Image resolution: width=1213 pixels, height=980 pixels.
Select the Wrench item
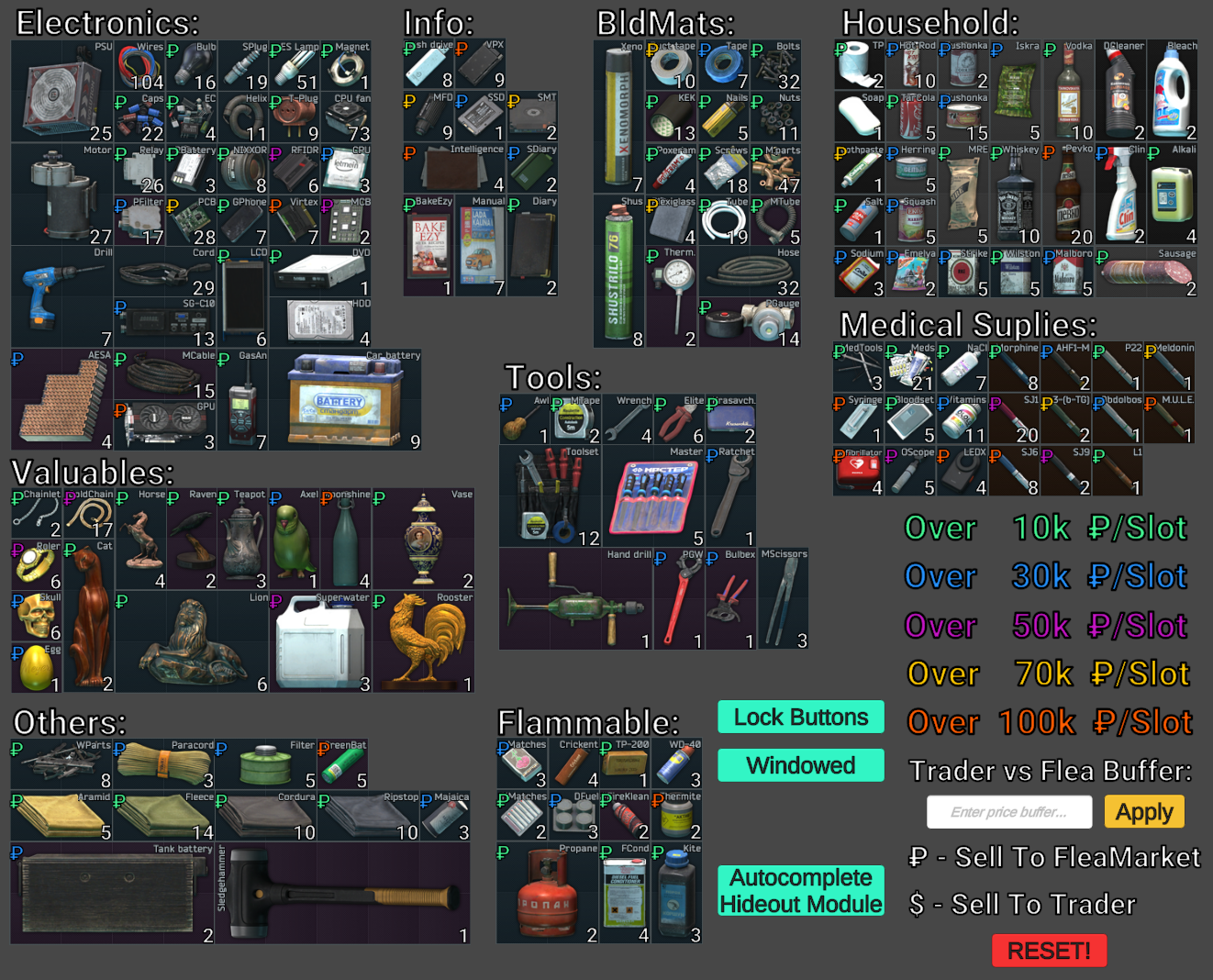[x=628, y=419]
